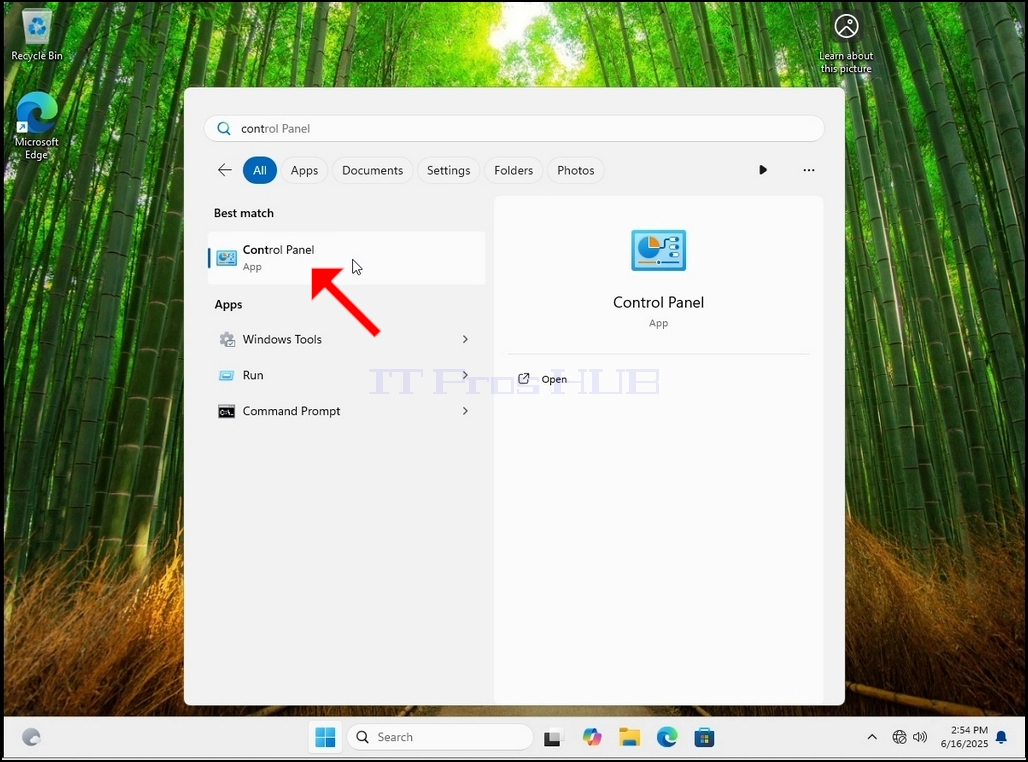The image size is (1028, 762).
Task: Click the network globe tray icon
Action: (900, 737)
